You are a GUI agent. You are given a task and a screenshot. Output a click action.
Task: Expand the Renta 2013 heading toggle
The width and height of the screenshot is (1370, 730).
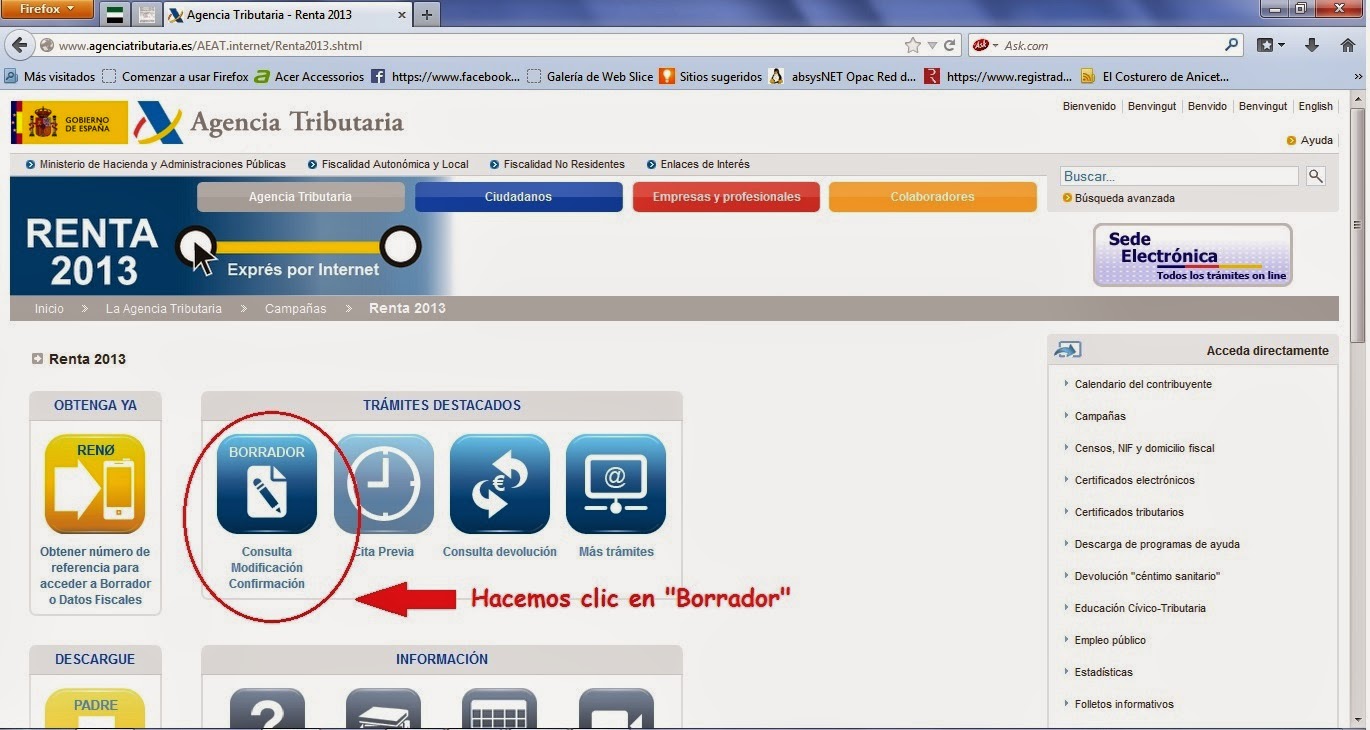coord(37,359)
